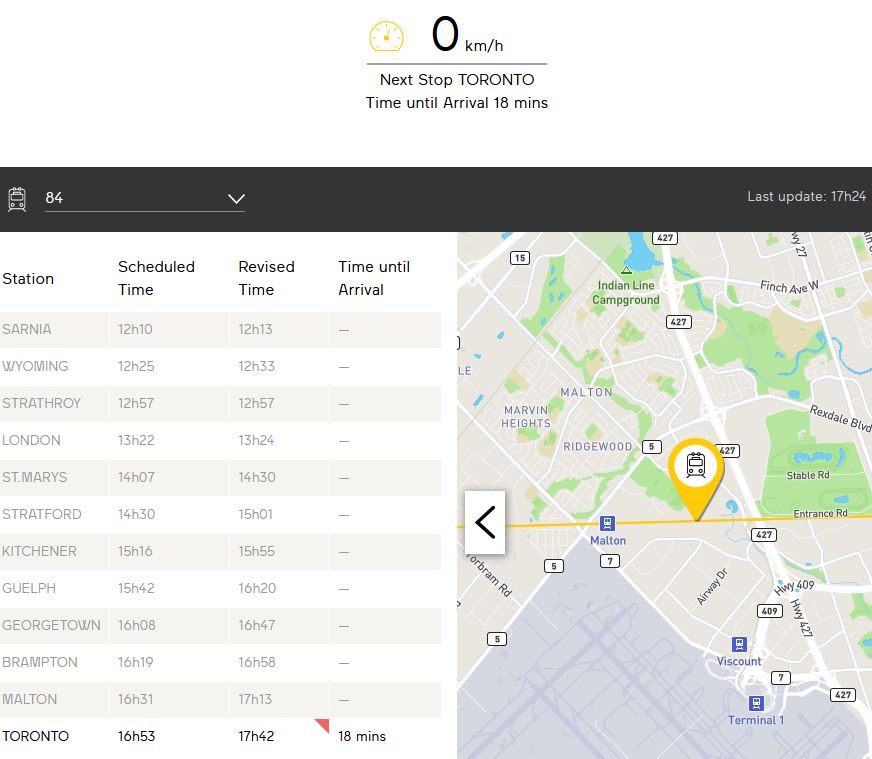Collapse the schedule panel with left arrow
Screen dimensions: 872x759
485,522
